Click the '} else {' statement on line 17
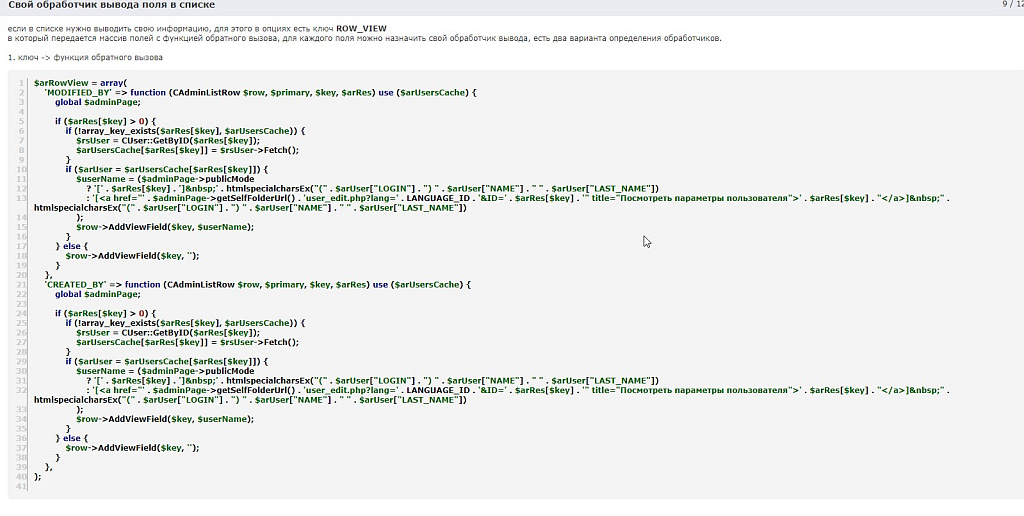This screenshot has height=516, width=1024. [76, 246]
